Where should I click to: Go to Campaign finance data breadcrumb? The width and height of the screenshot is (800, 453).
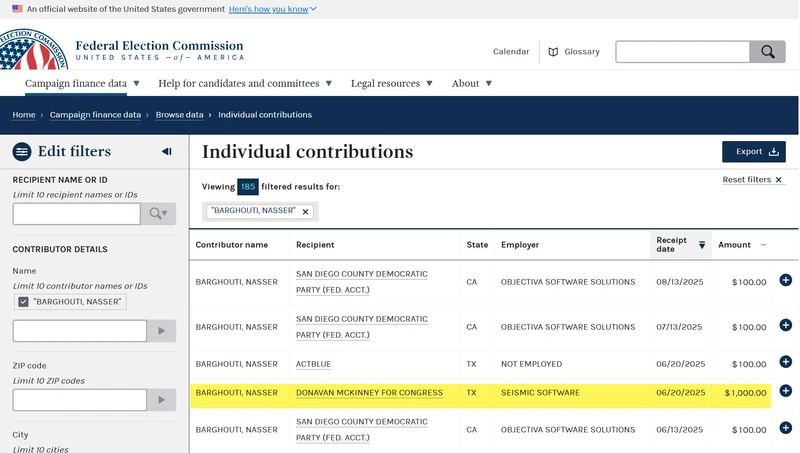(95, 115)
